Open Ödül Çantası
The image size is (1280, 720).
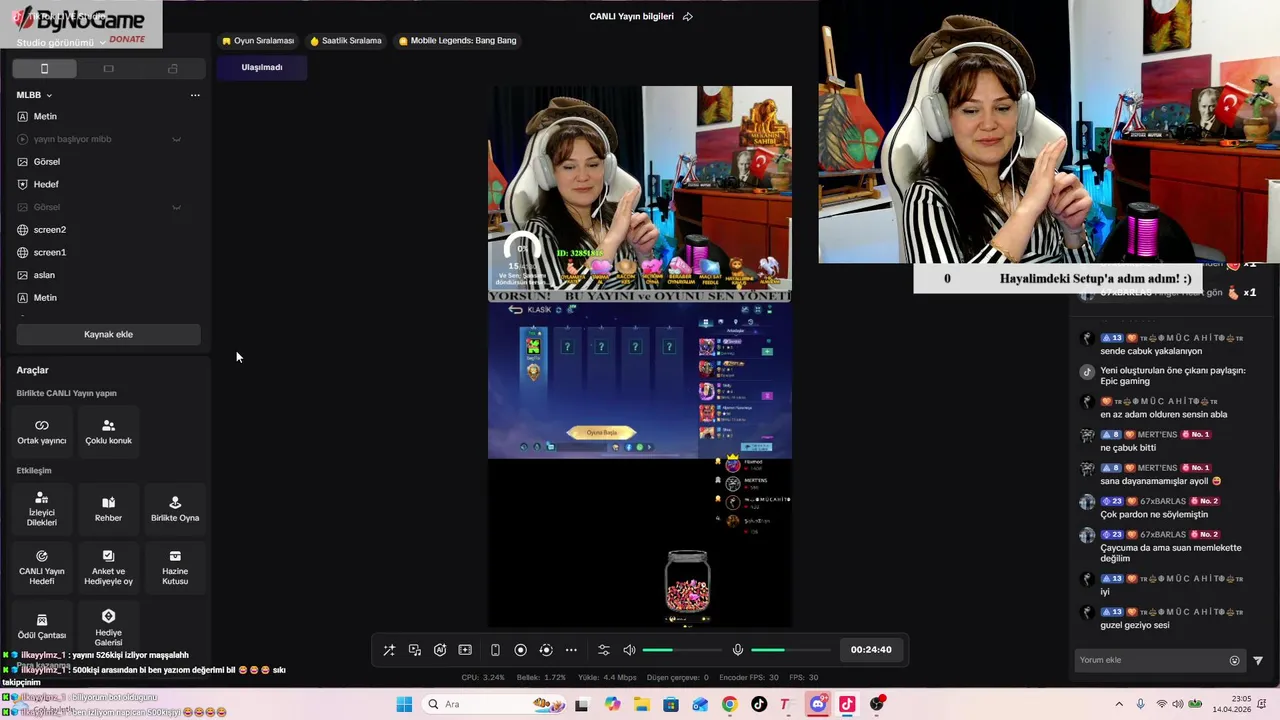[42, 625]
